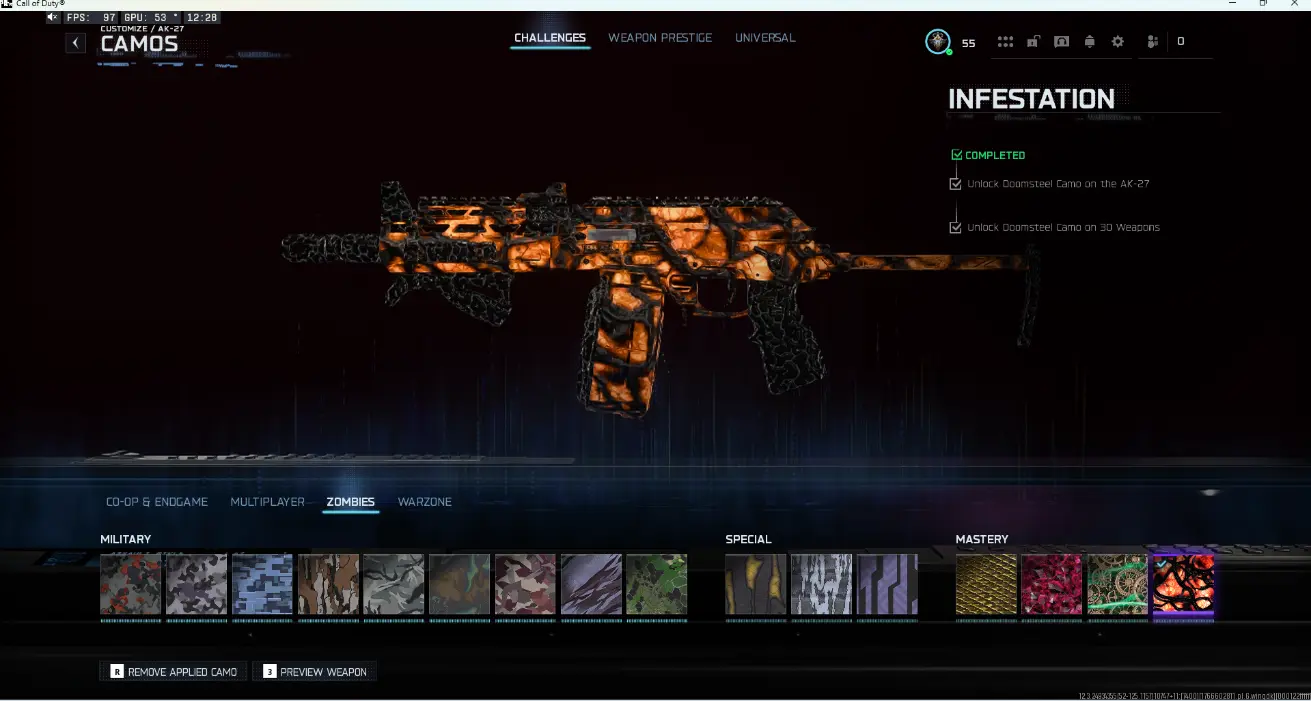Open the notifications bell icon
The width and height of the screenshot is (1311, 701).
click(x=1089, y=42)
